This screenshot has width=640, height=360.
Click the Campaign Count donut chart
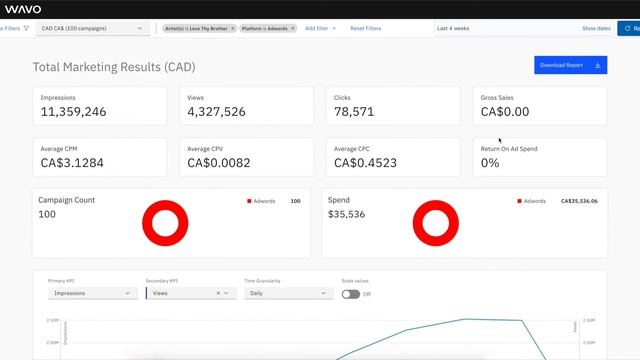click(x=165, y=223)
